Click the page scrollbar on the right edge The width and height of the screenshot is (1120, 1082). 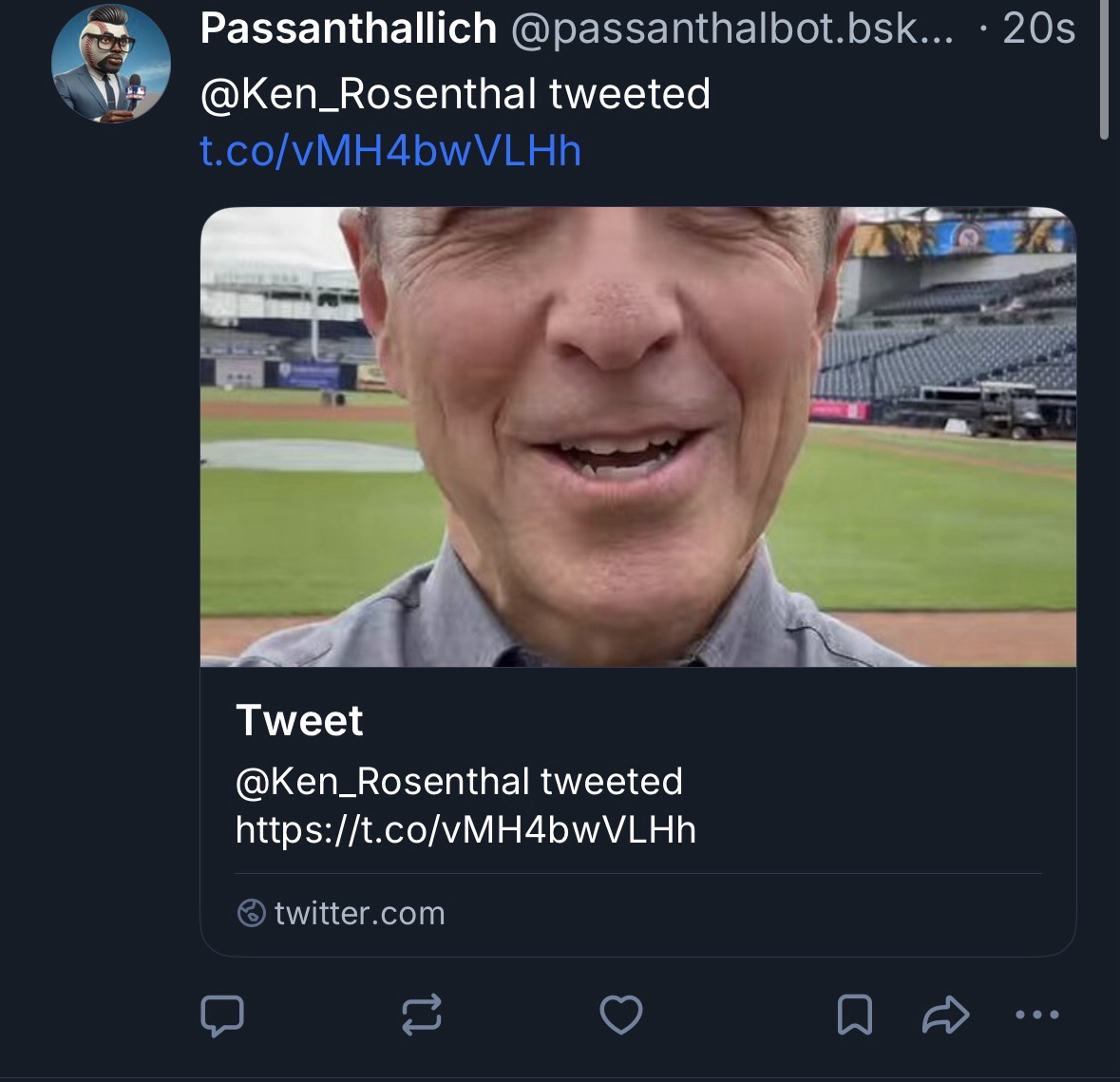point(1104,71)
